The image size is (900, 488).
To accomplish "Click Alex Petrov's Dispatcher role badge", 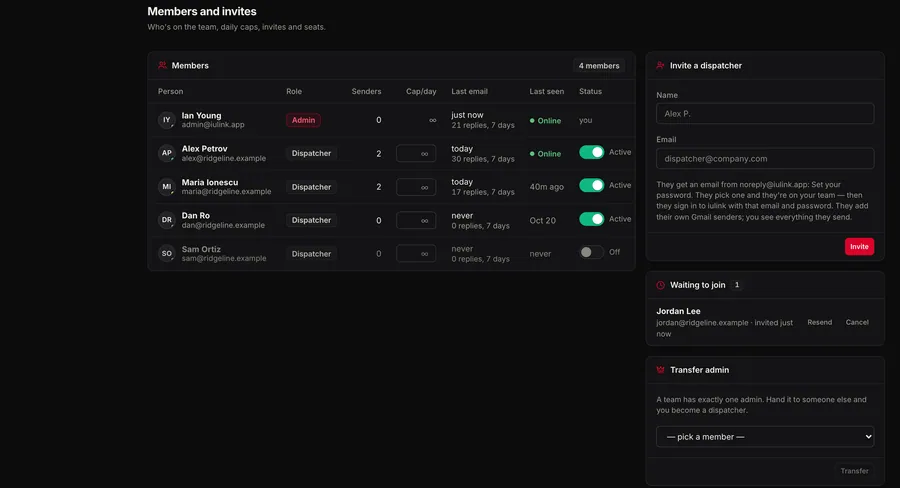I will pyautogui.click(x=311, y=153).
